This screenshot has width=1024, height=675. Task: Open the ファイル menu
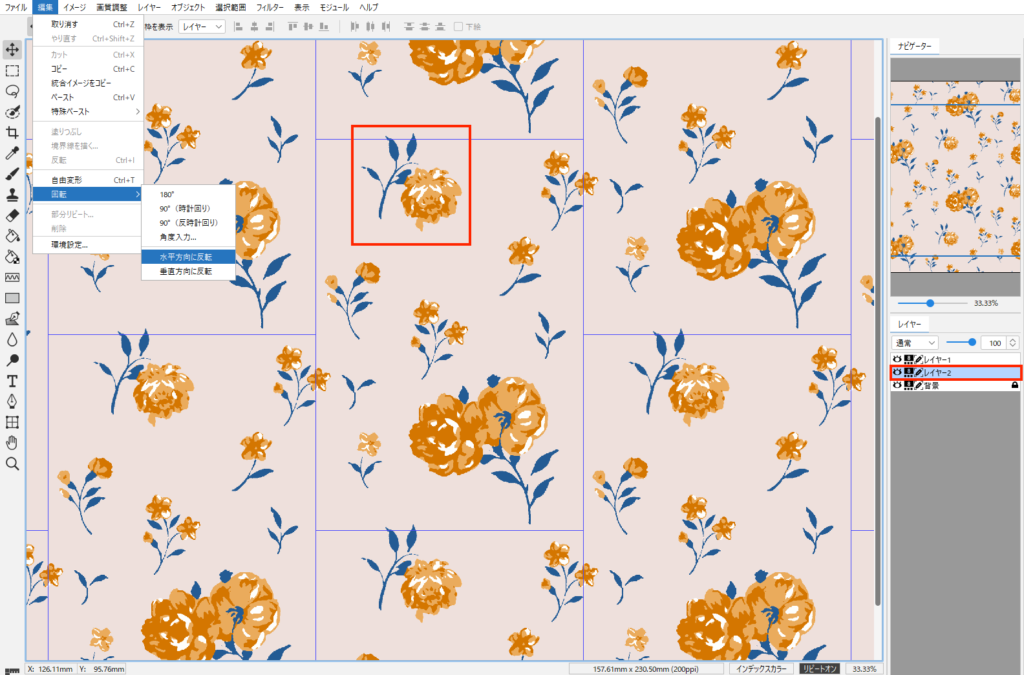[x=16, y=7]
